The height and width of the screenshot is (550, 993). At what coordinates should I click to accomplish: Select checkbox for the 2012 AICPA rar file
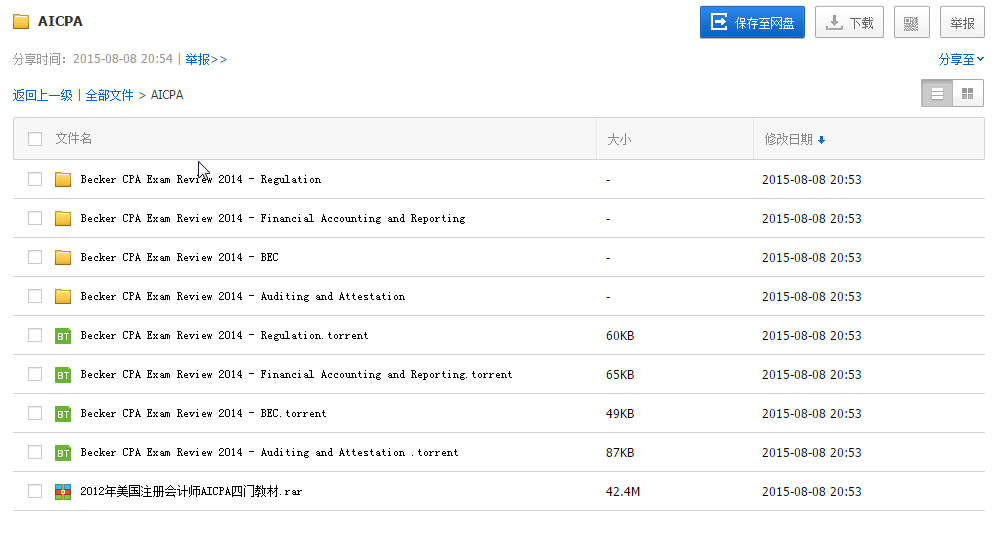[35, 492]
